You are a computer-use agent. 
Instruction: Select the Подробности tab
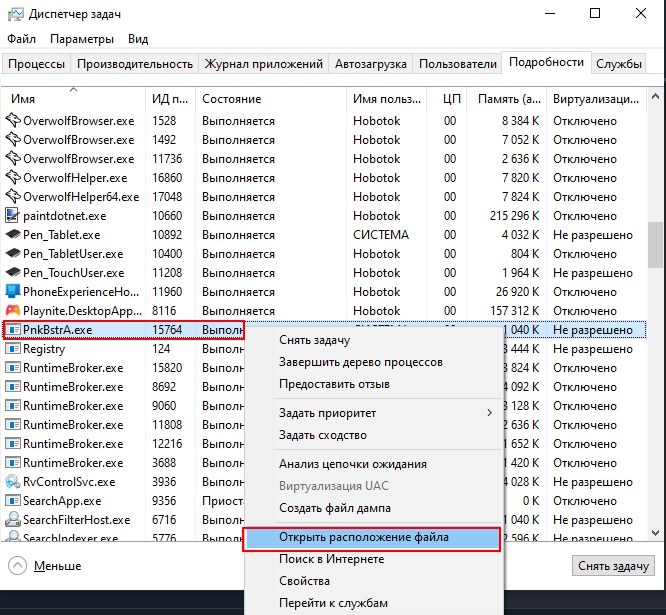547,62
